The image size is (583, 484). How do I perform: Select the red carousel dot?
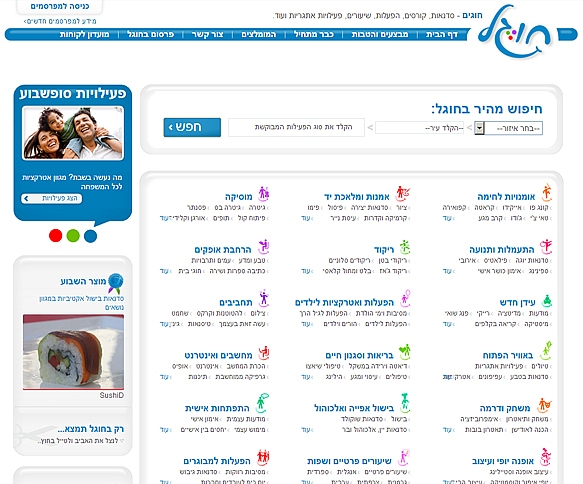[55, 236]
